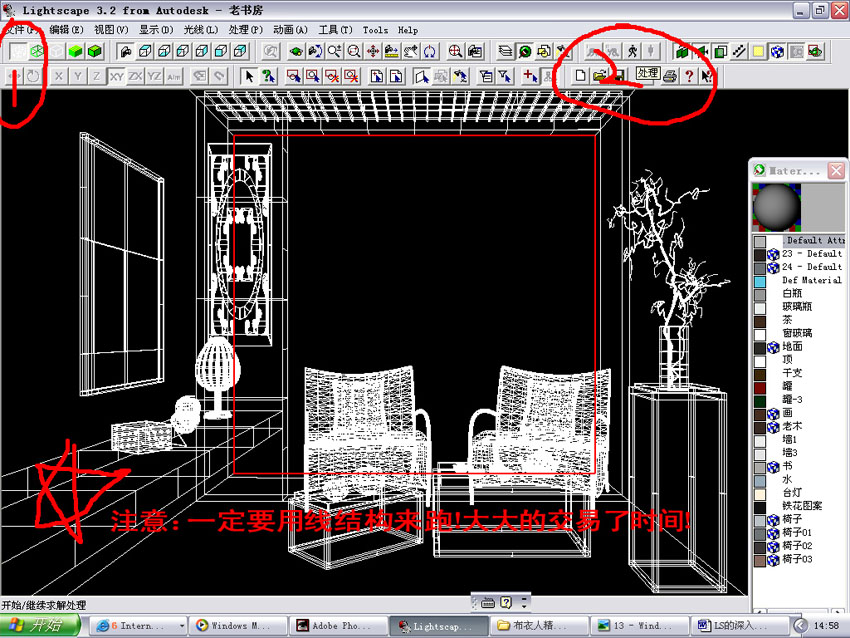Viewport: 850px width, 638px height.
Task: Click the black arrow Select tool
Action: [249, 76]
